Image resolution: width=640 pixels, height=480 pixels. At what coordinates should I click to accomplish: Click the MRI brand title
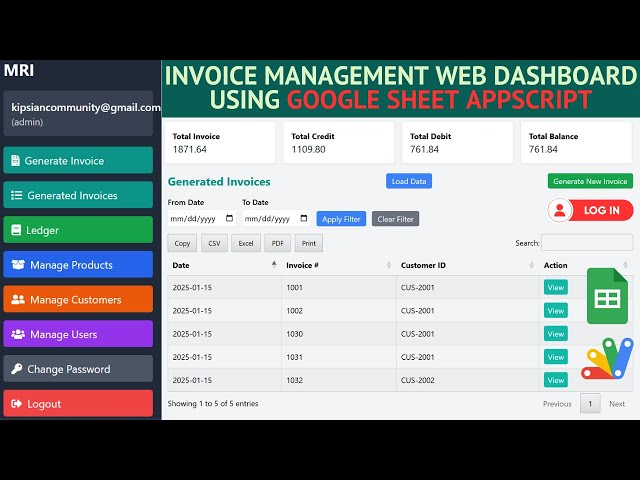19,70
